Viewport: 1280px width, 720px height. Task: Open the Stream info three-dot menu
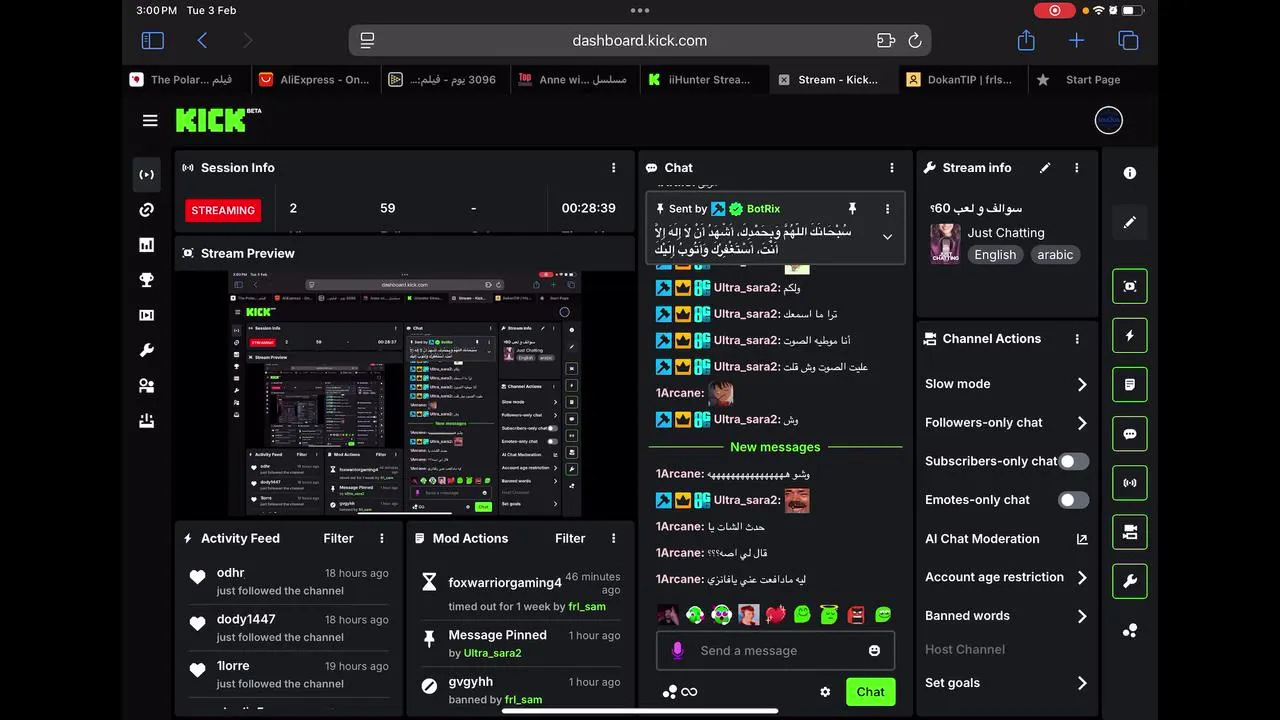point(1077,168)
